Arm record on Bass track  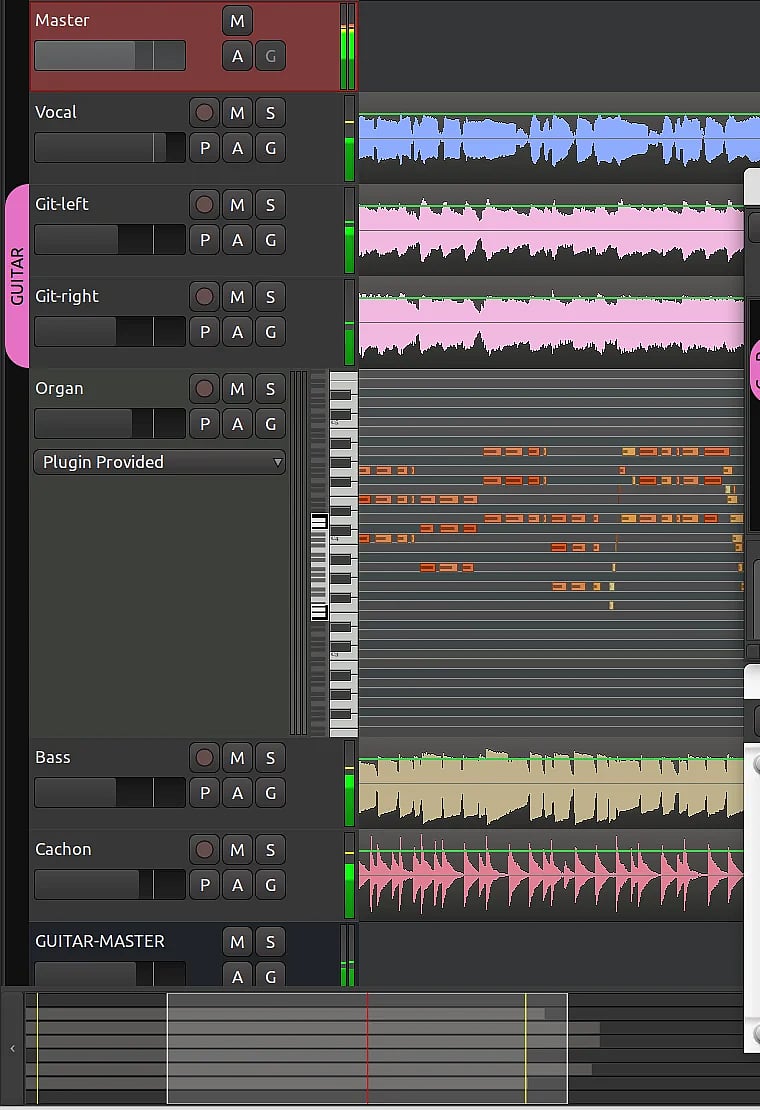tap(204, 757)
